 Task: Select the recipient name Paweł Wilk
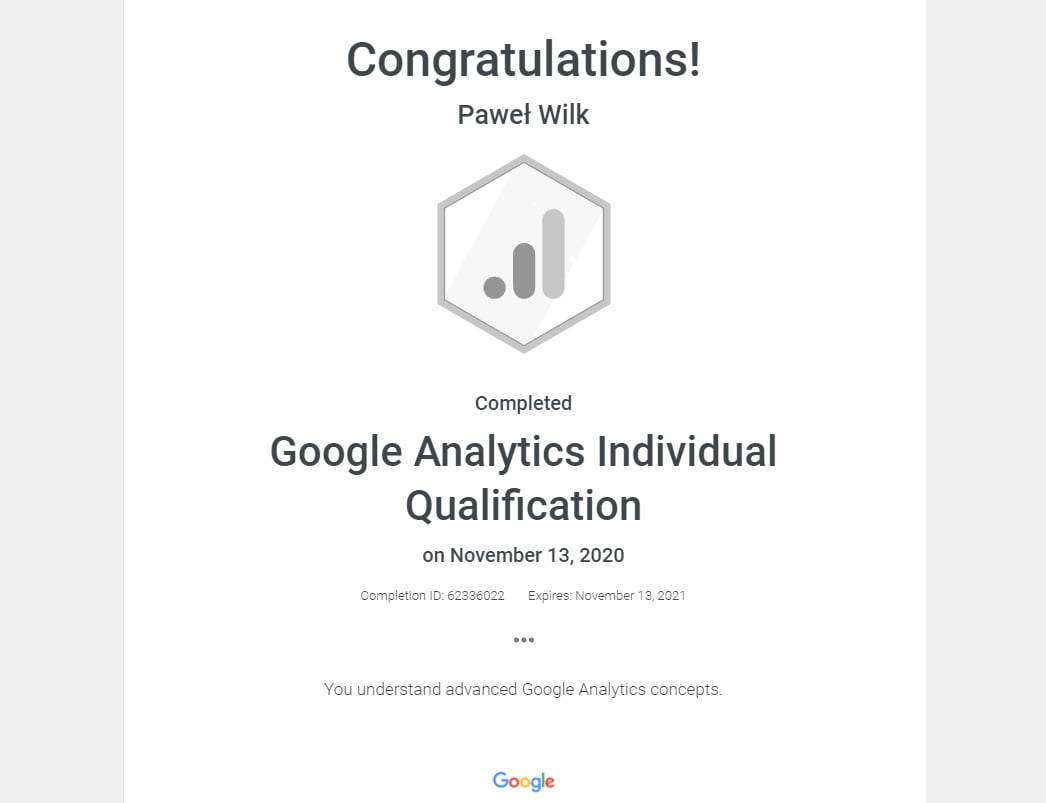coord(523,115)
